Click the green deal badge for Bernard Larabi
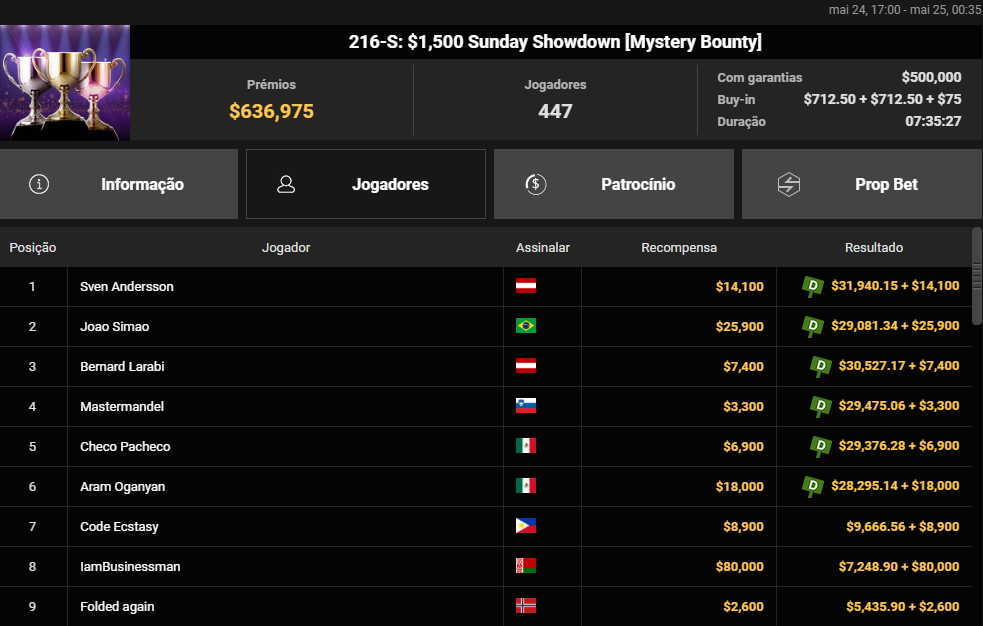 (820, 367)
